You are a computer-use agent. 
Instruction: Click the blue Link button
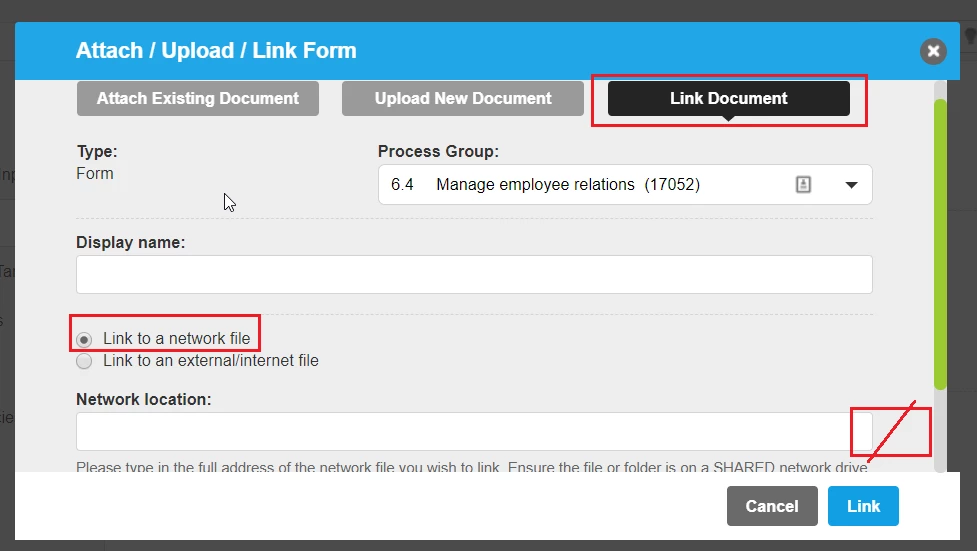[x=863, y=506]
